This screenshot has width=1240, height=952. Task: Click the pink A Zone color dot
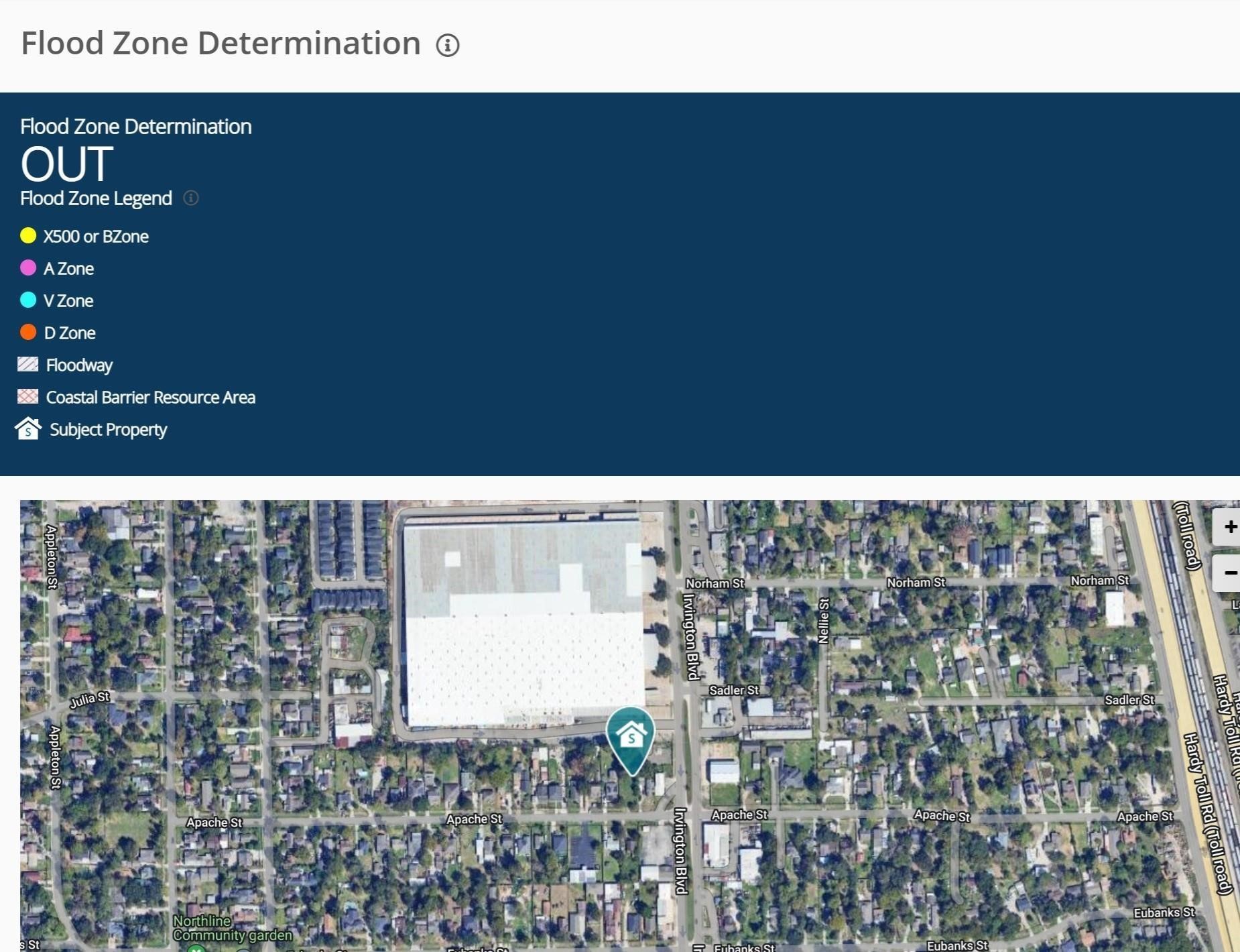point(28,267)
